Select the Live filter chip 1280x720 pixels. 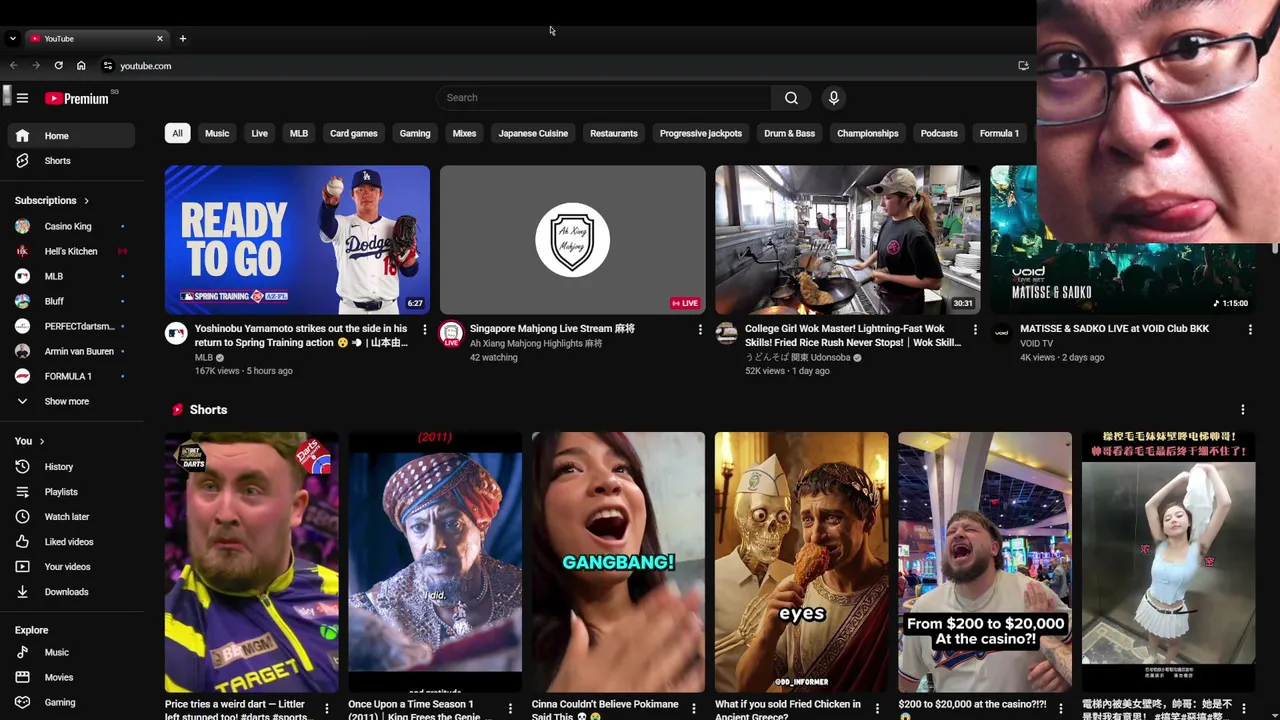[x=259, y=133]
